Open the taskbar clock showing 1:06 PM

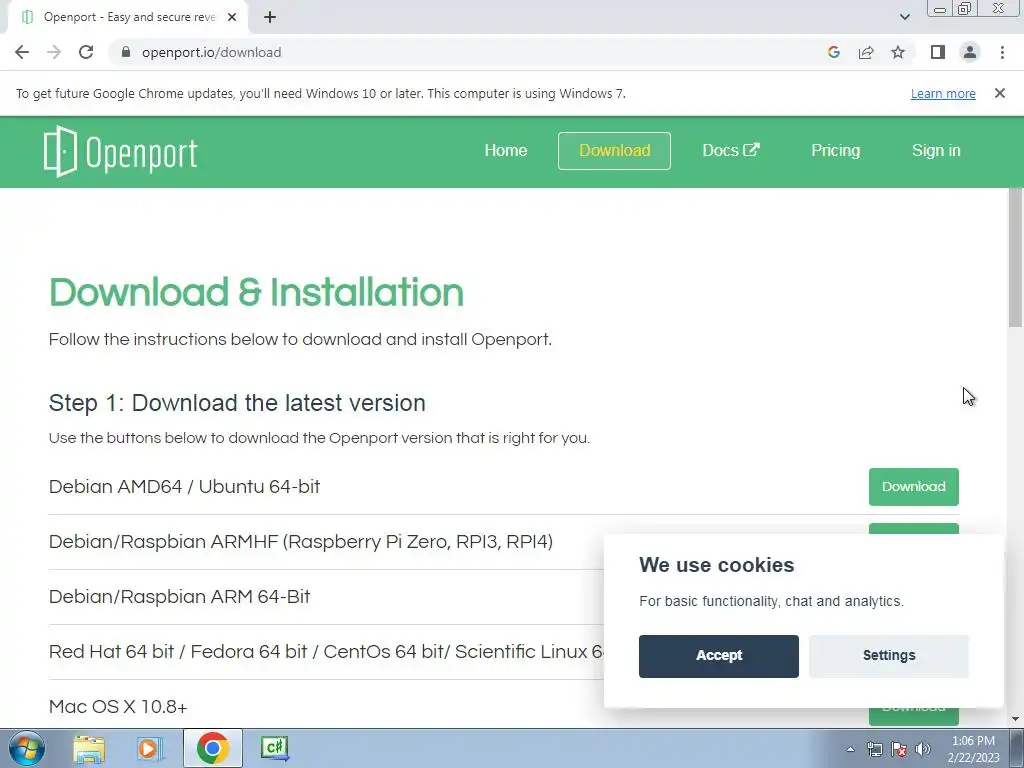pyautogui.click(x=973, y=749)
